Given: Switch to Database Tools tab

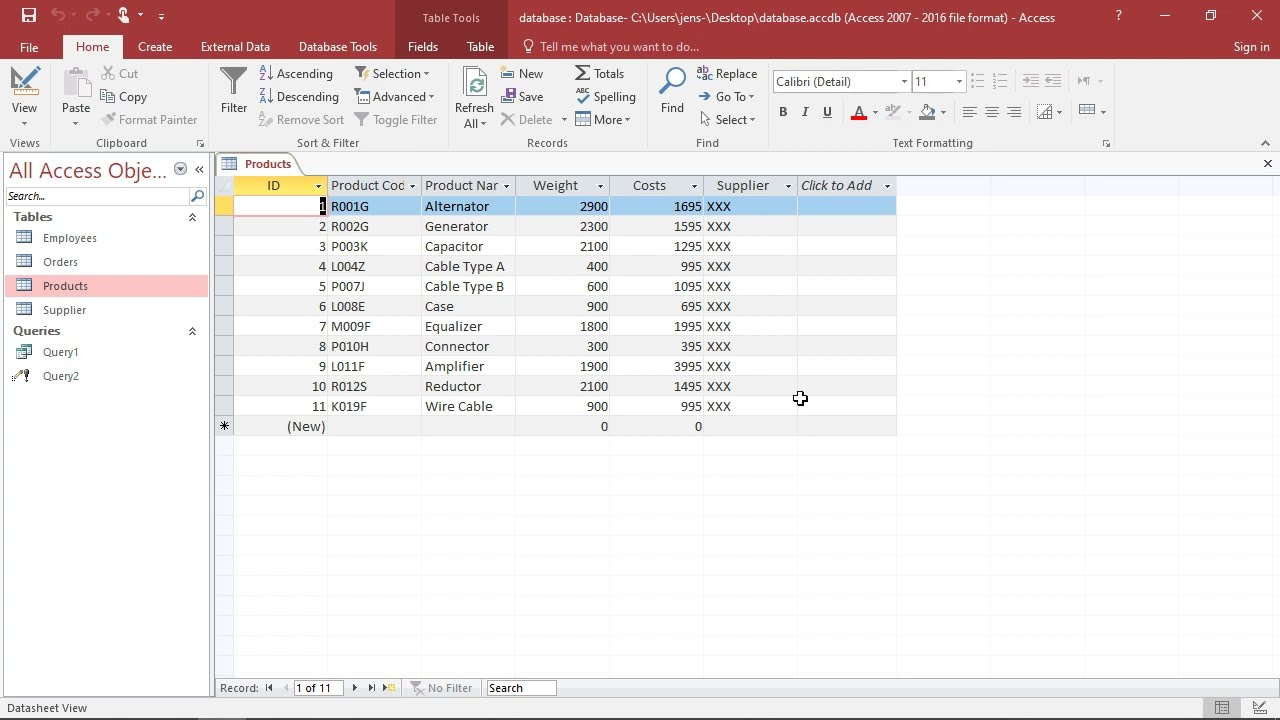Looking at the screenshot, I should tap(338, 46).
